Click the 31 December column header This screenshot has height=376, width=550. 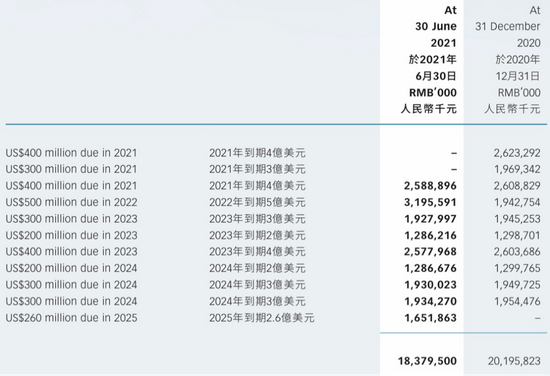508,26
